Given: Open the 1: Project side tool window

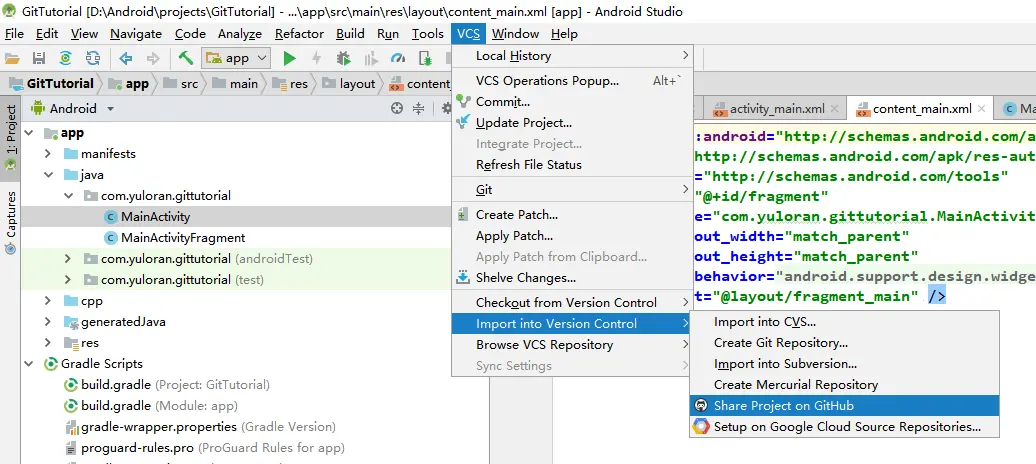Looking at the screenshot, I should coord(10,137).
